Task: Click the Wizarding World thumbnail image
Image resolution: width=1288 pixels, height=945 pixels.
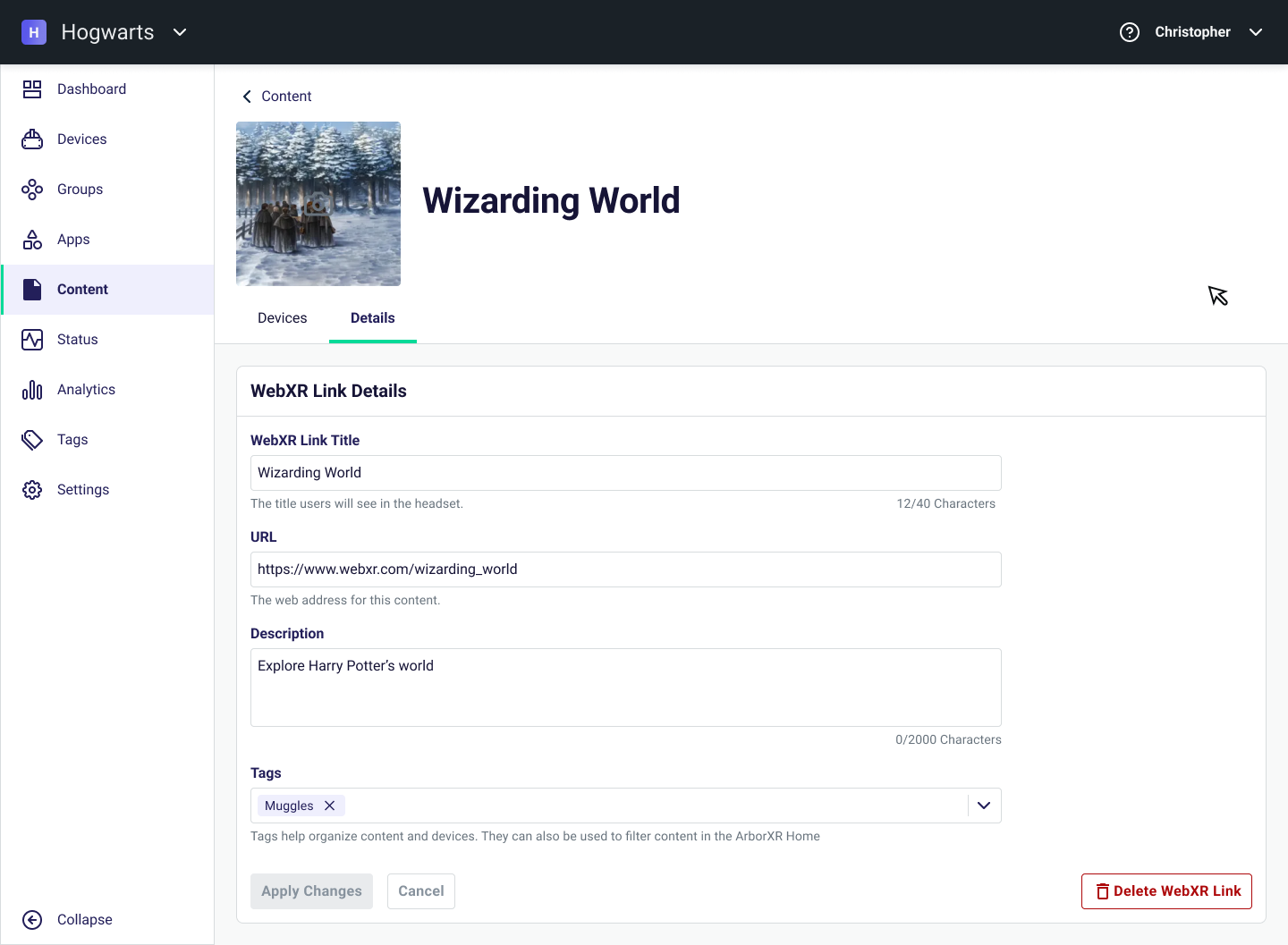Action: (318, 204)
